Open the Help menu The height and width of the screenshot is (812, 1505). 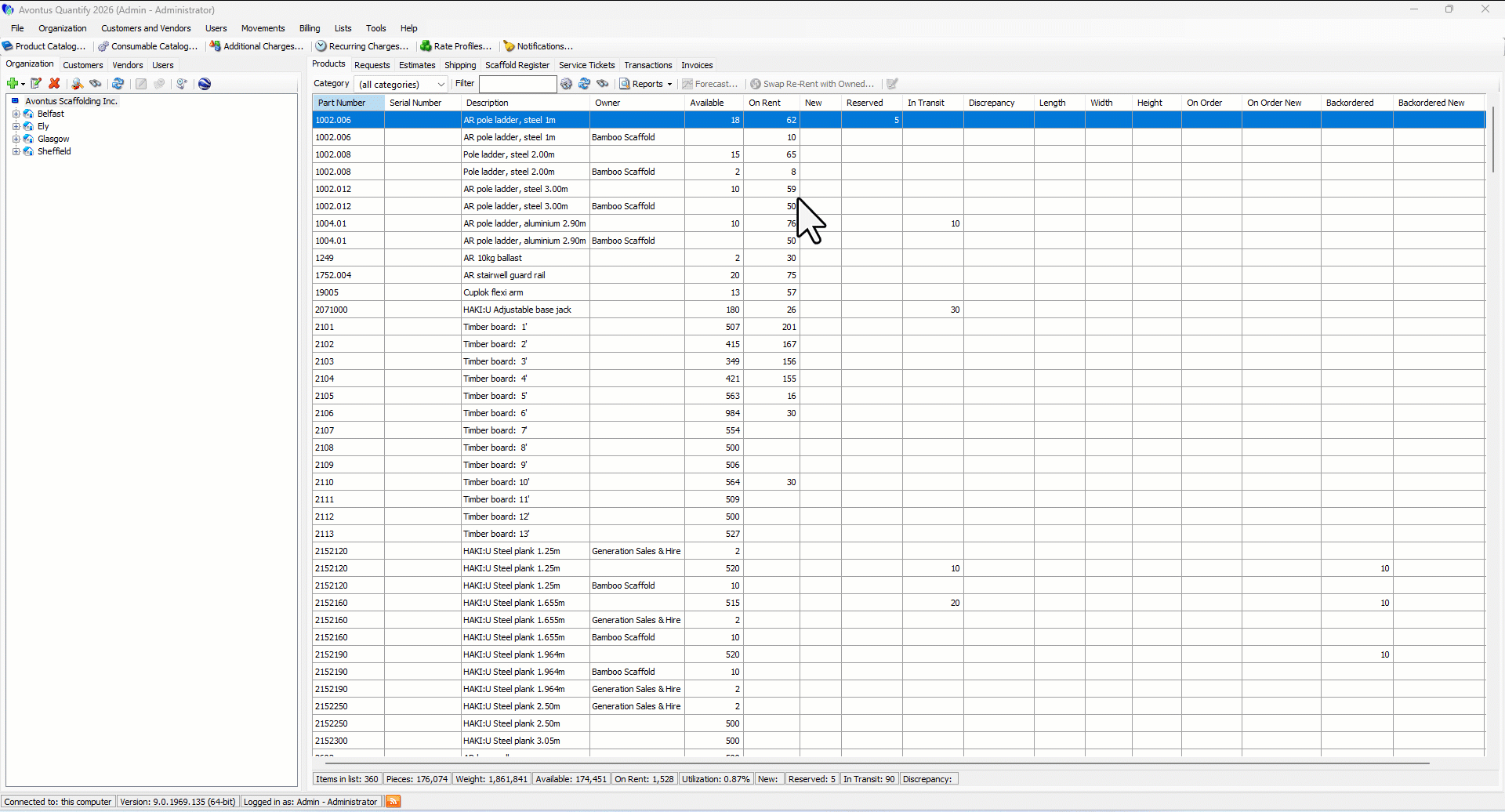click(x=409, y=28)
